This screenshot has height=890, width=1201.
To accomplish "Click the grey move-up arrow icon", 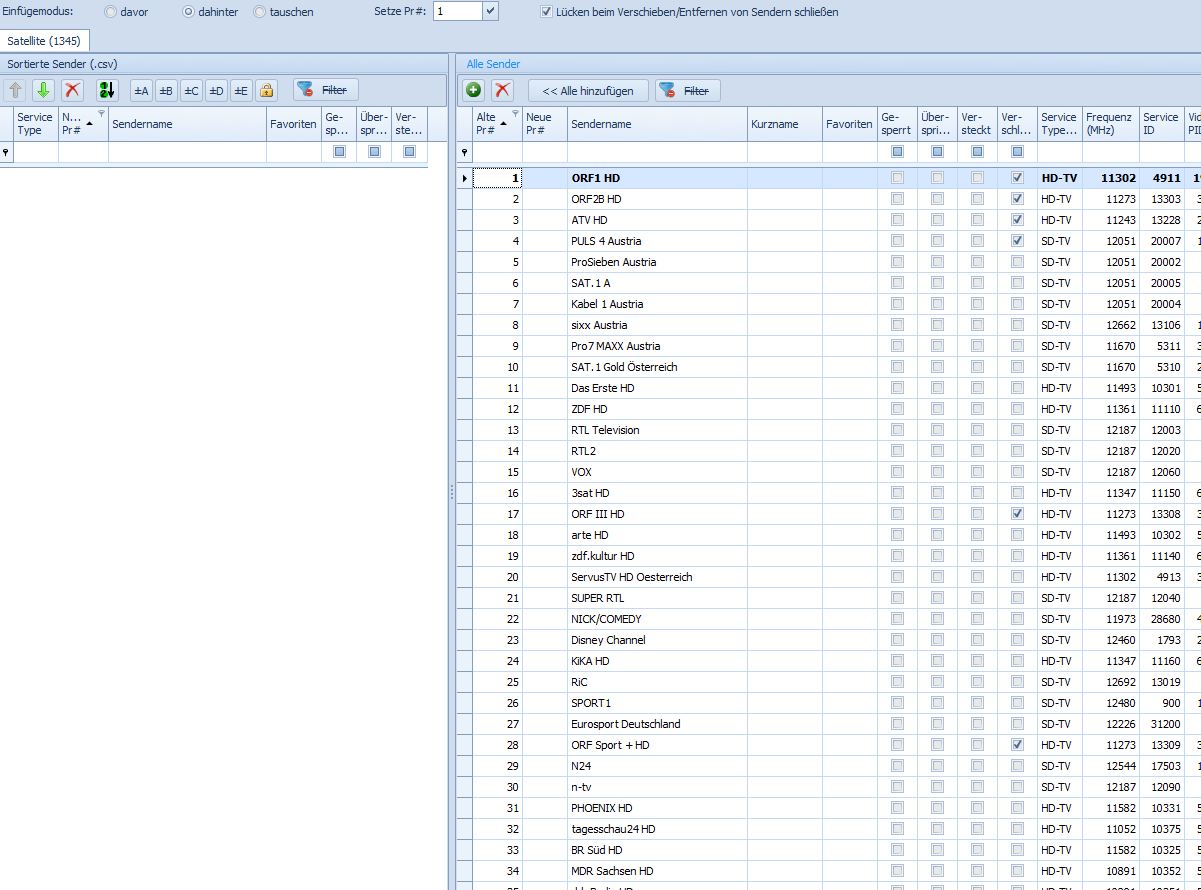I will tap(15, 90).
